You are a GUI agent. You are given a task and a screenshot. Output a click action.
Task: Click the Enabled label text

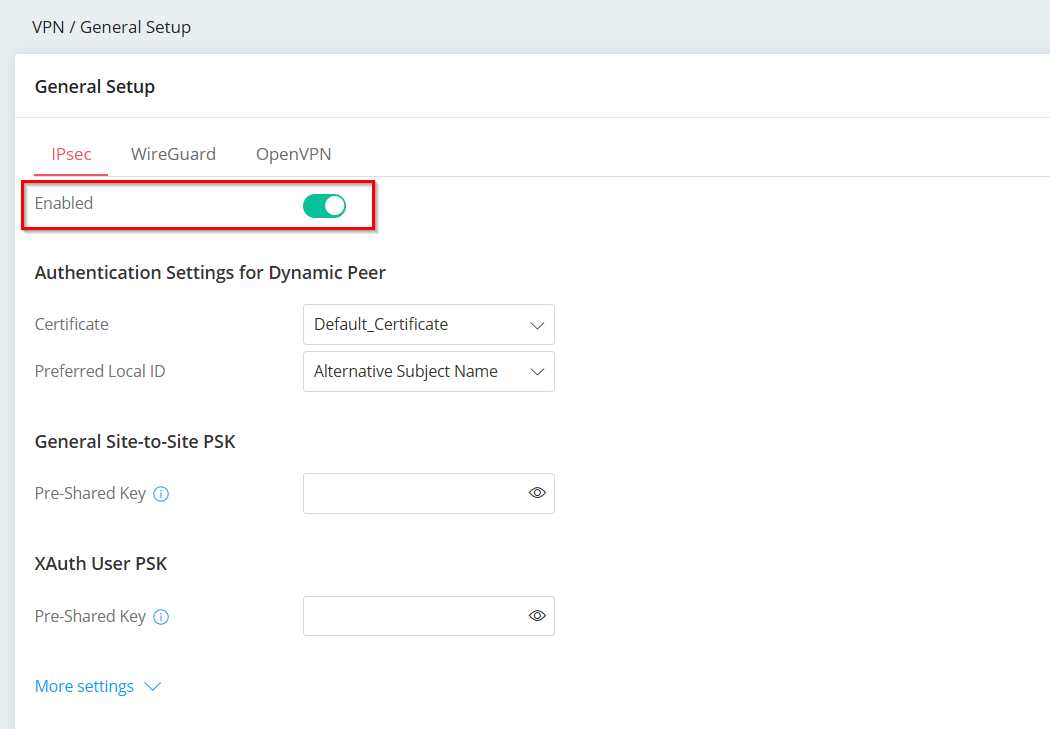pyautogui.click(x=64, y=203)
